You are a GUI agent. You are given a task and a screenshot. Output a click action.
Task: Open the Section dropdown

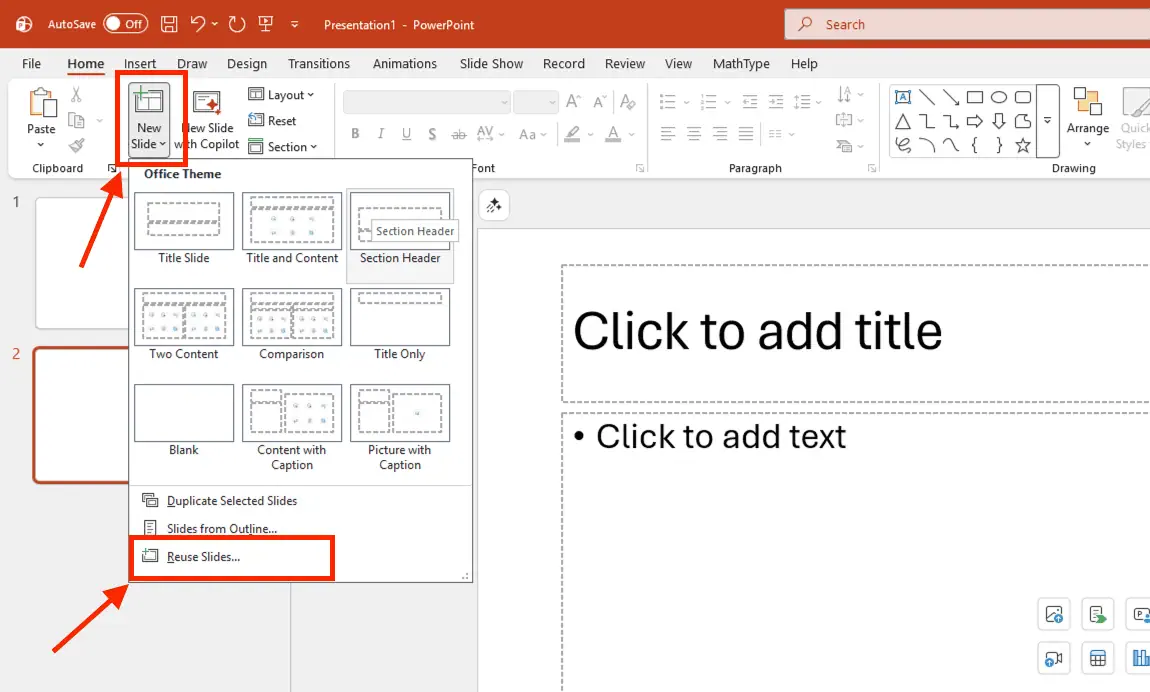click(282, 147)
